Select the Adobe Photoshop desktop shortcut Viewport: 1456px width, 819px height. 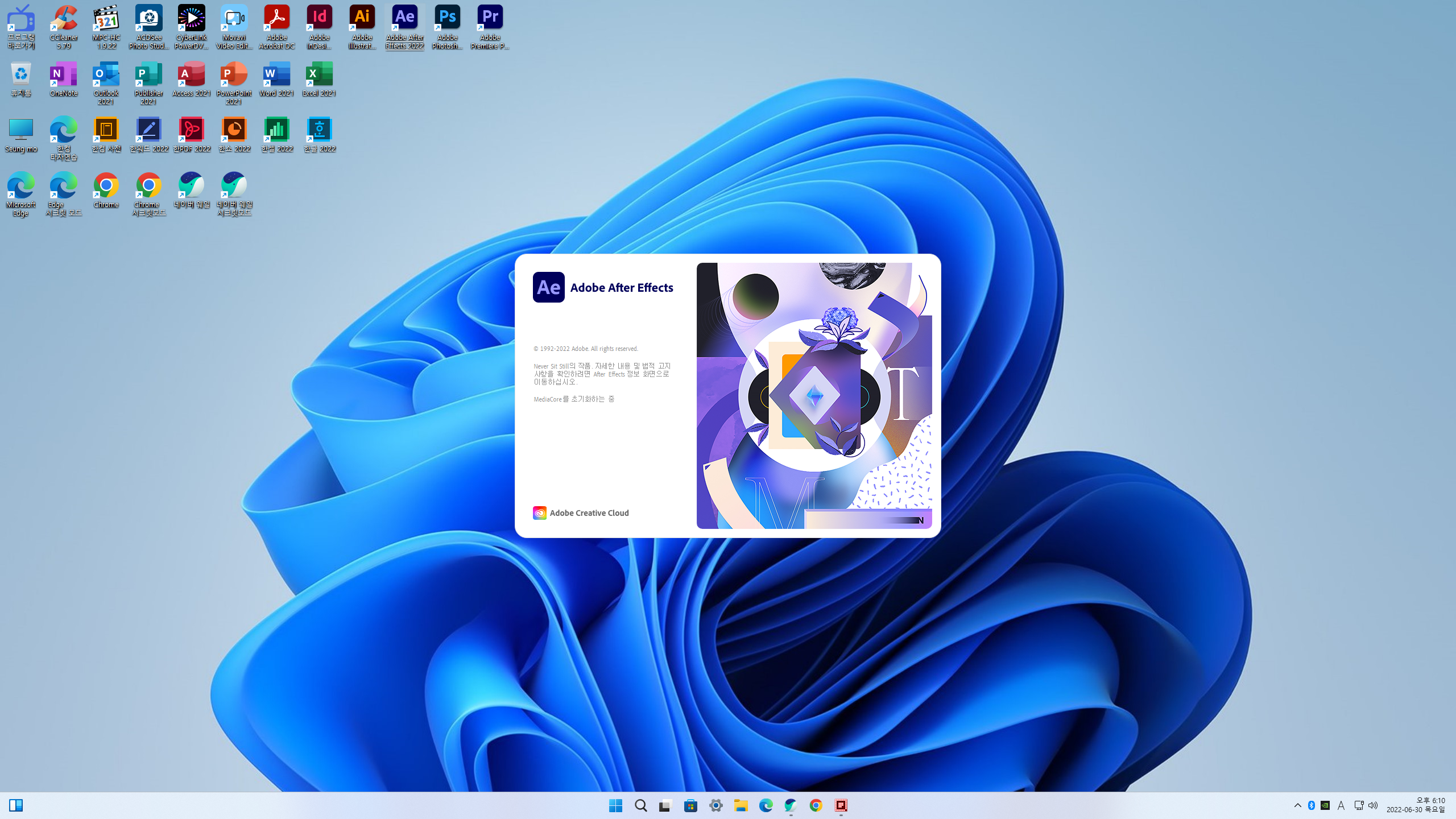point(447,26)
